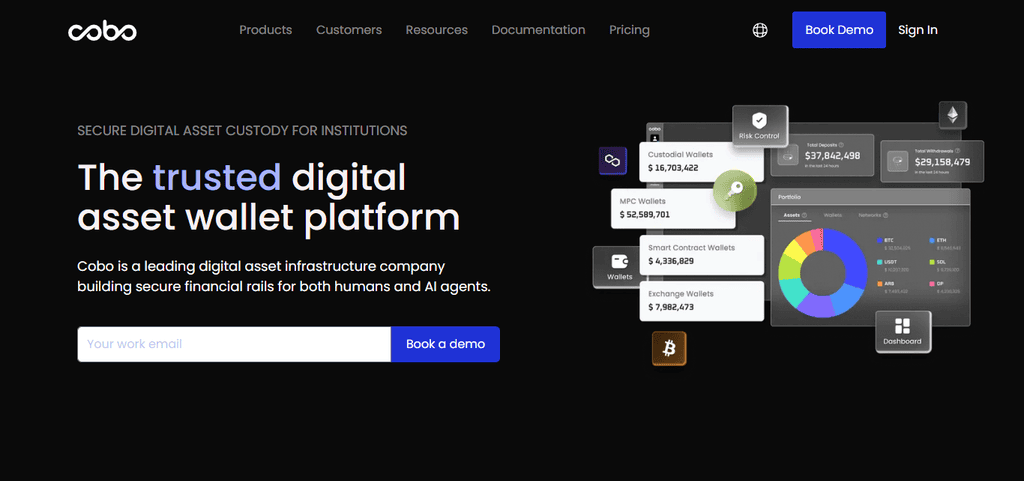Go to the Pricing page
Screen dimensions: 1024x481
pyautogui.click(x=630, y=30)
